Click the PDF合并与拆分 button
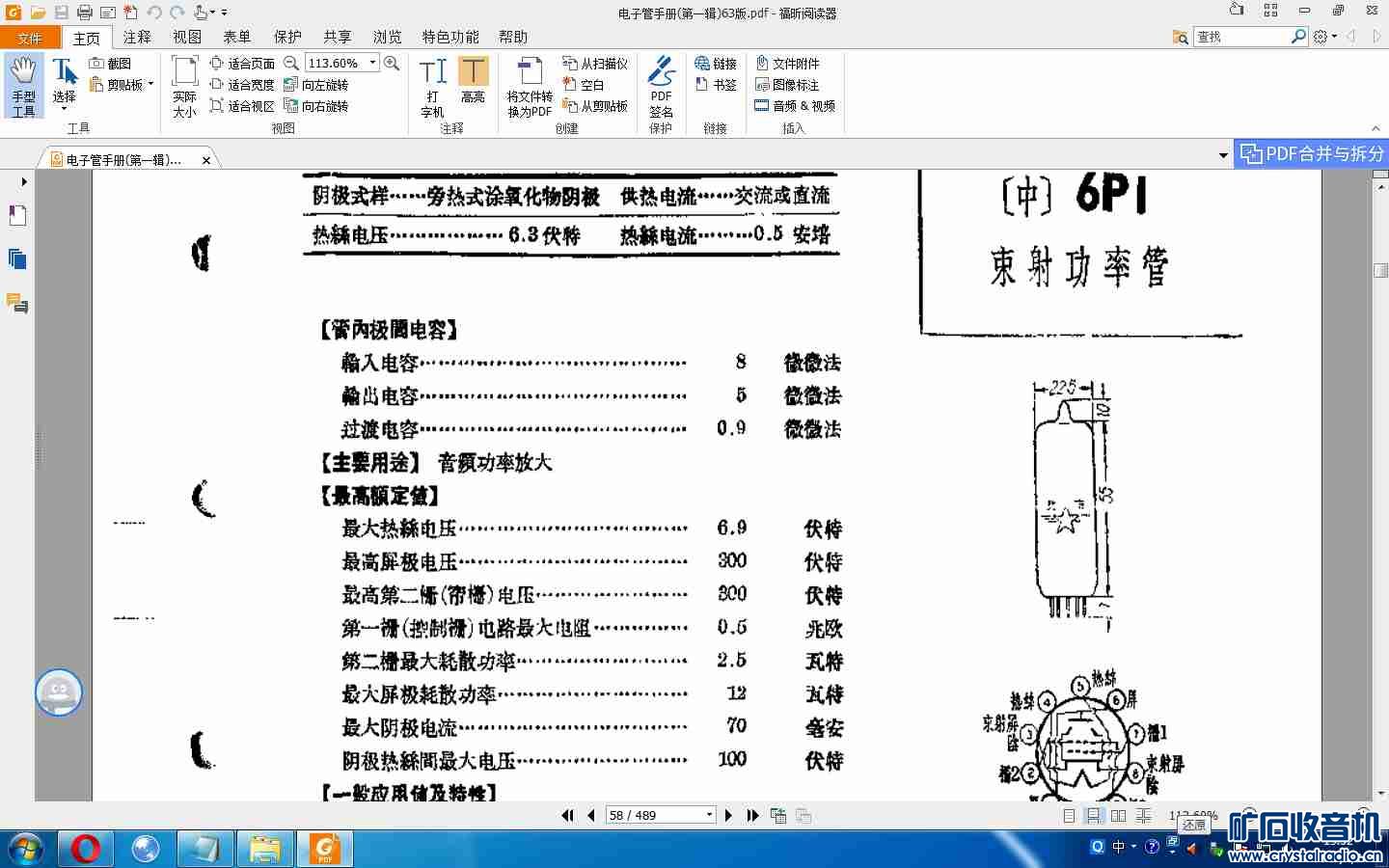Image resolution: width=1389 pixels, height=868 pixels. (1312, 153)
